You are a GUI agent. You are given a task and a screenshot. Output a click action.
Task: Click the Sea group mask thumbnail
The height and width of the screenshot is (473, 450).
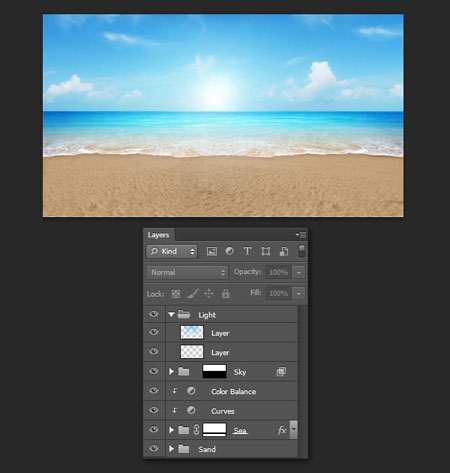(214, 430)
